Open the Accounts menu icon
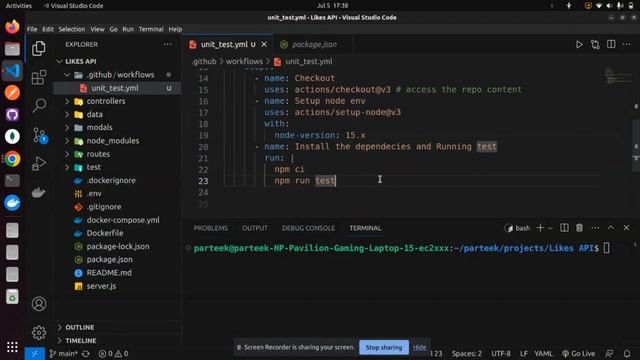This screenshot has width=640, height=360. [x=39, y=304]
